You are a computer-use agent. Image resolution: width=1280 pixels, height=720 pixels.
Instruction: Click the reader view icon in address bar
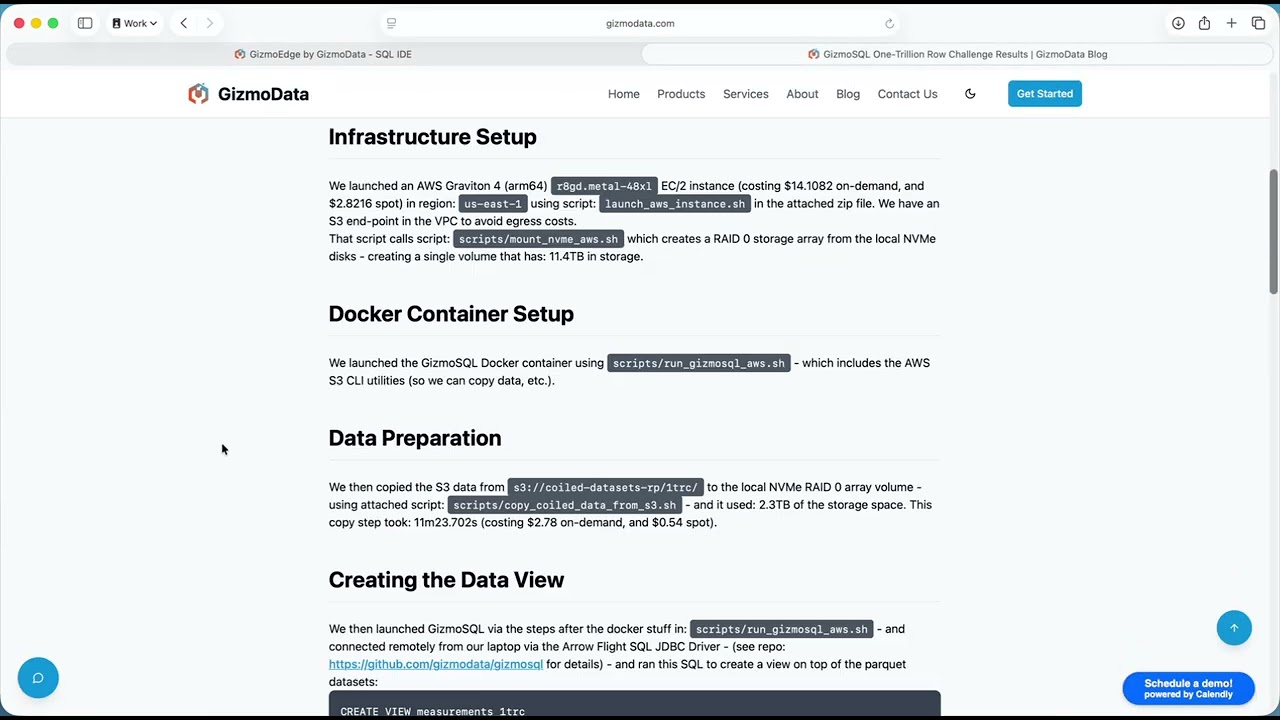click(391, 23)
